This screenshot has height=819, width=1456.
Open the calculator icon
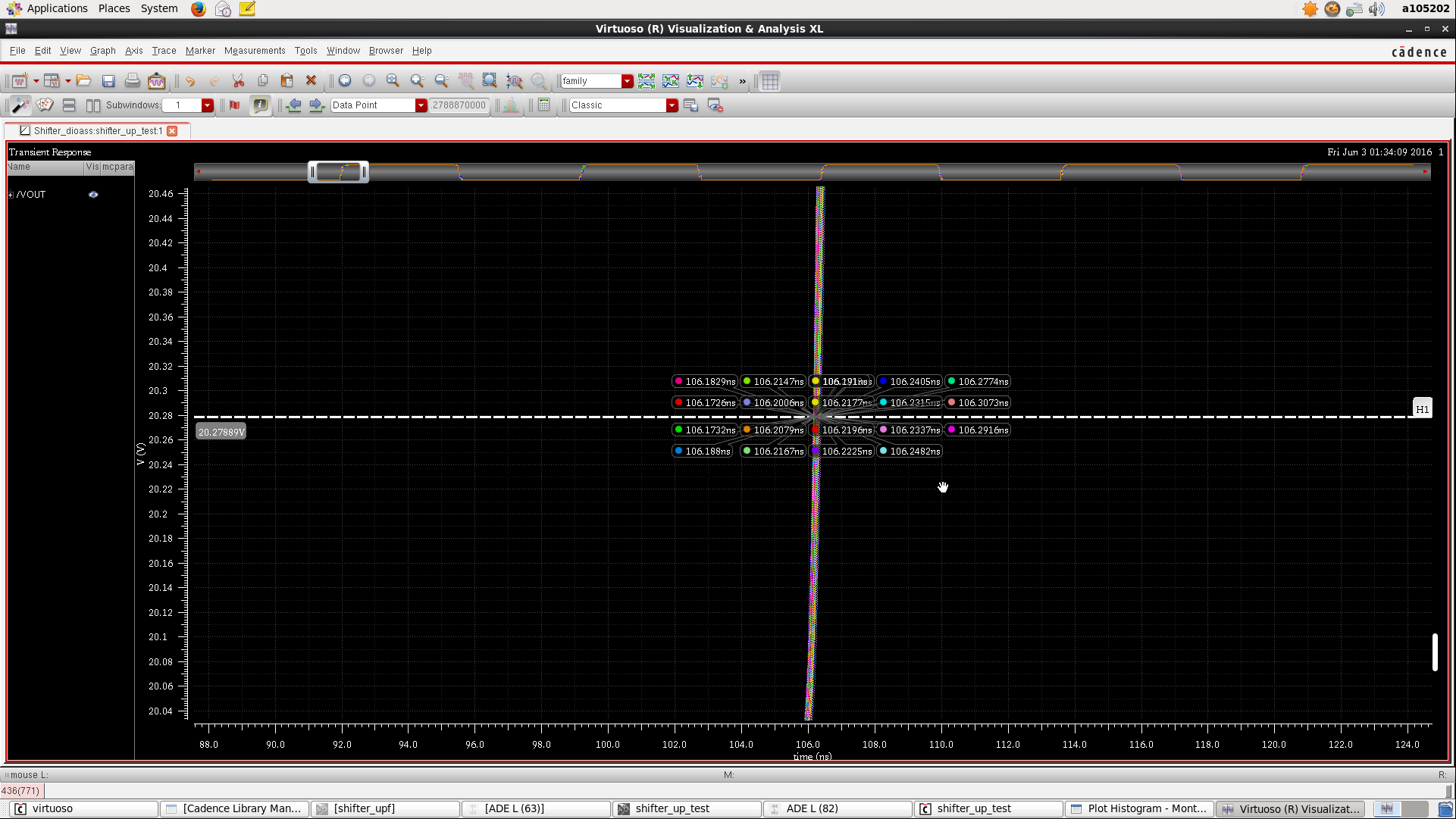(x=544, y=105)
